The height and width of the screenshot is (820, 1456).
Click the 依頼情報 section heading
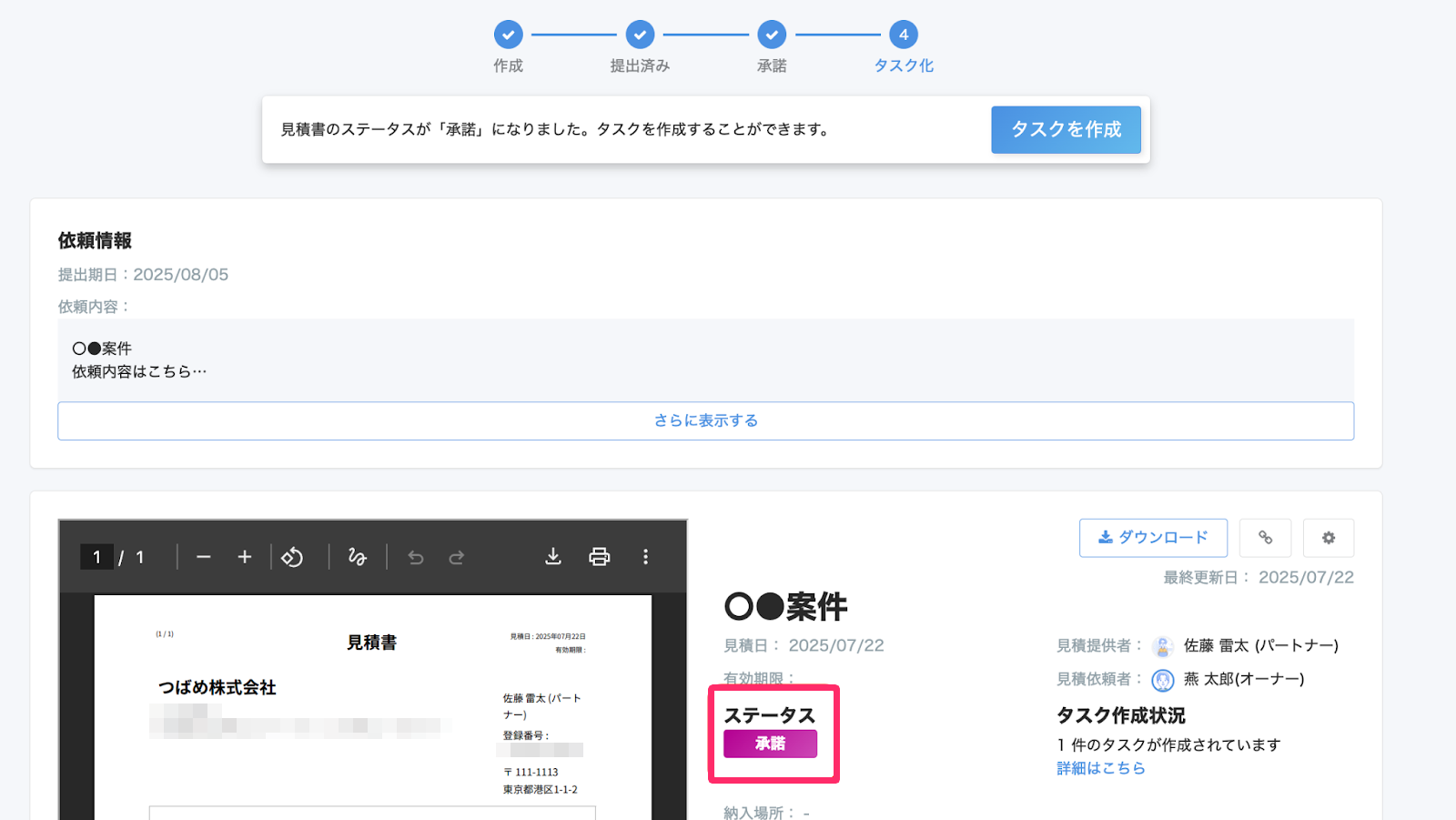(95, 240)
